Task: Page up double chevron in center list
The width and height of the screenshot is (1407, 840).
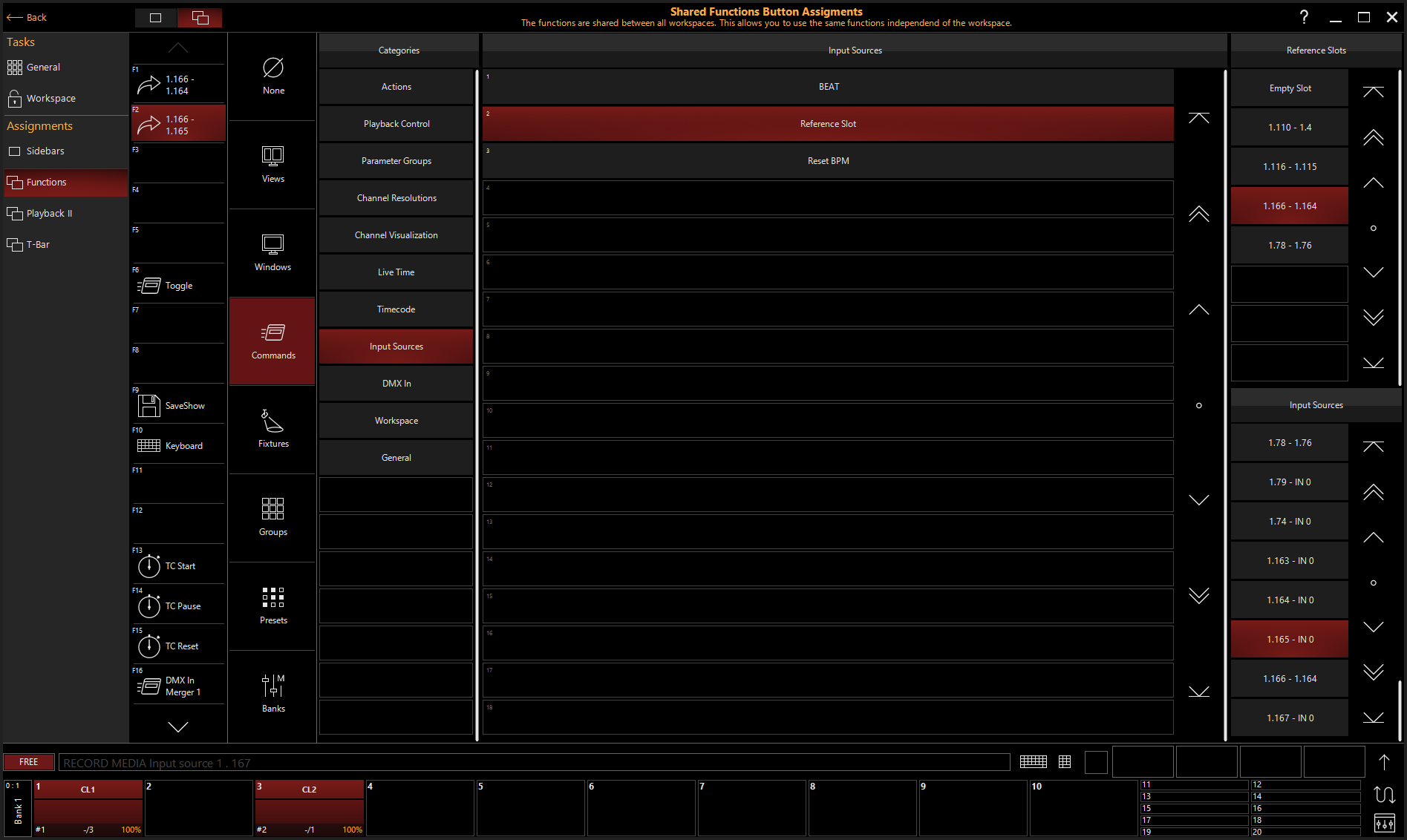Action: pos(1198,214)
